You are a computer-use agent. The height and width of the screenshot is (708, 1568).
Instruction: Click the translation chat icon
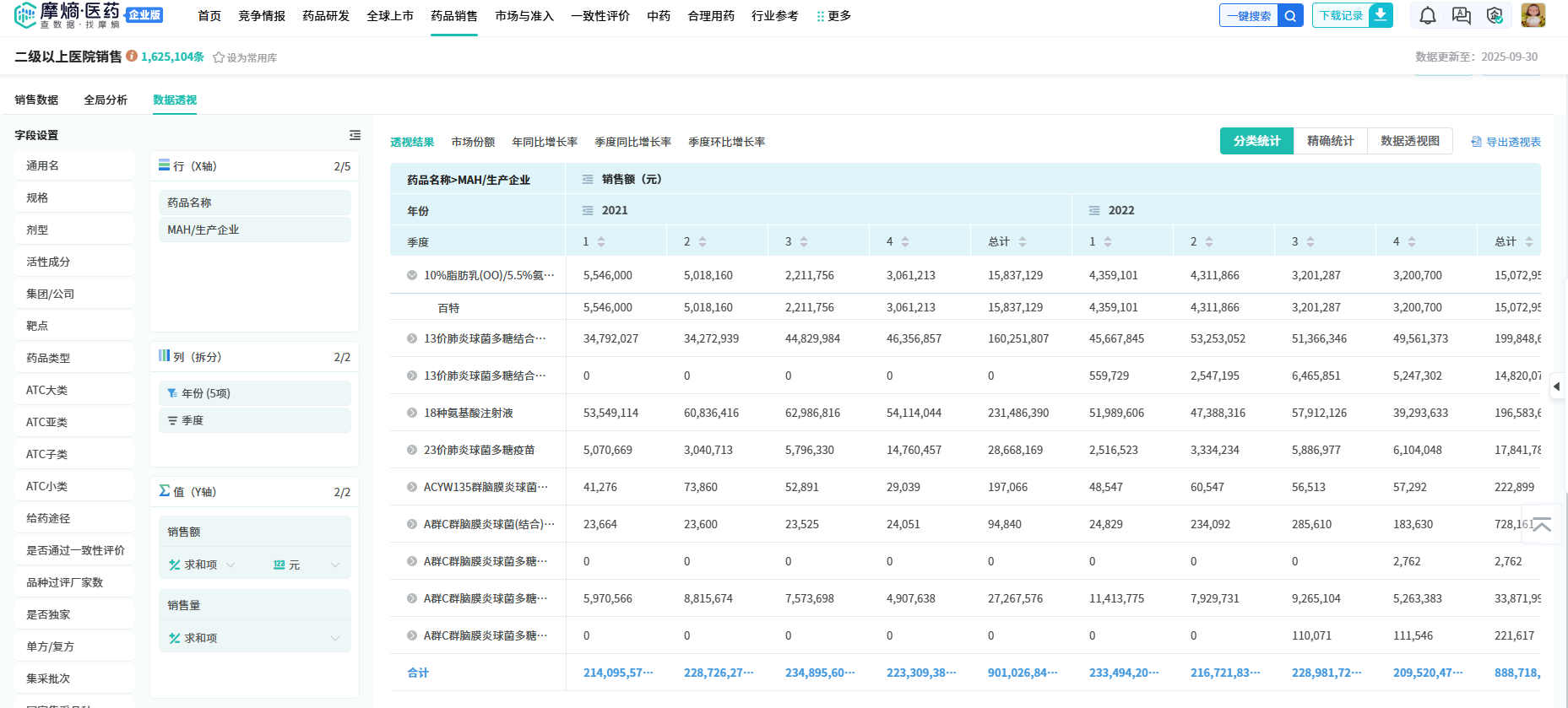[x=1461, y=16]
